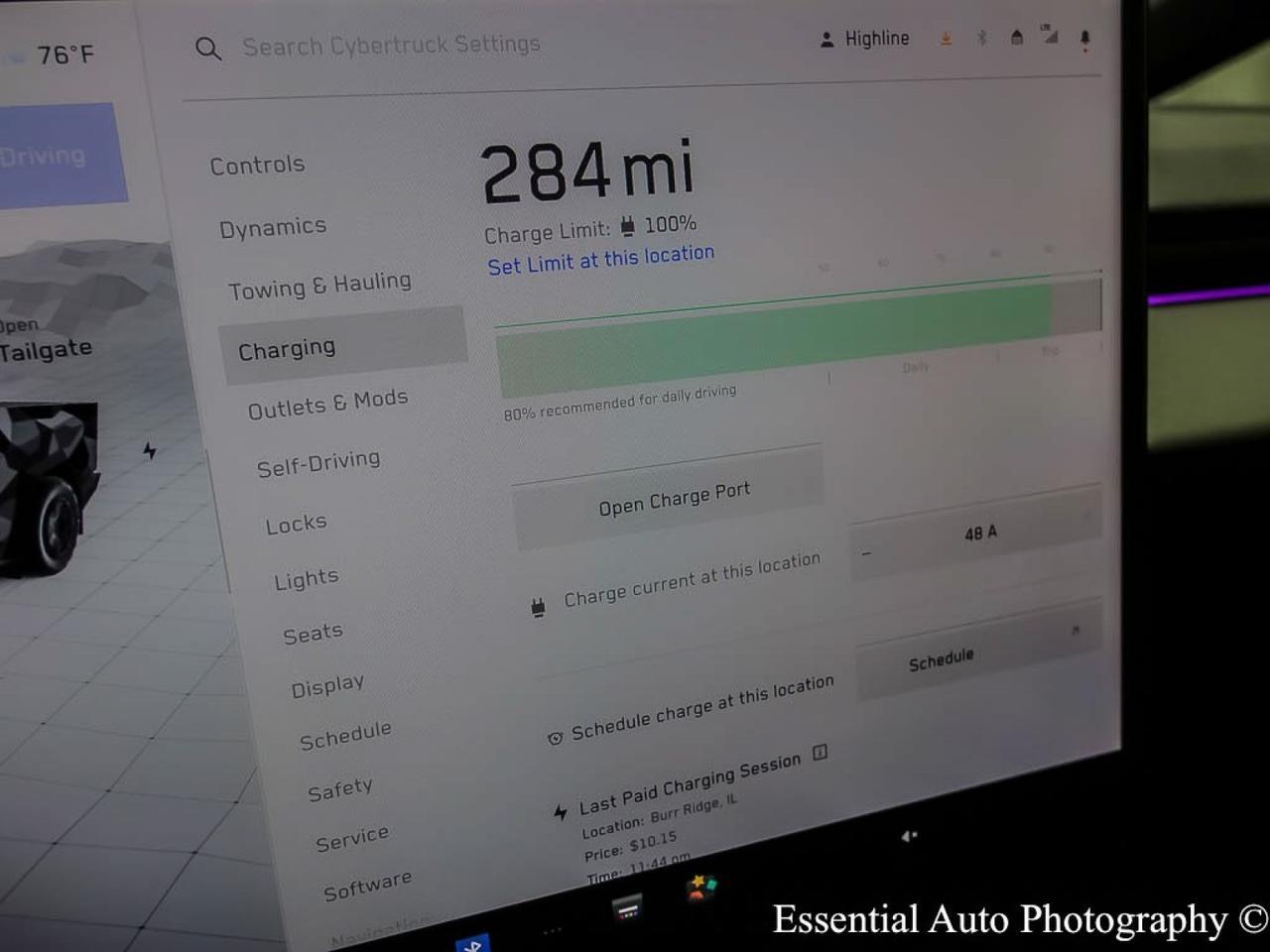1270x952 pixels.
Task: Tap the lightning bolt by the truck model
Action: [150, 451]
